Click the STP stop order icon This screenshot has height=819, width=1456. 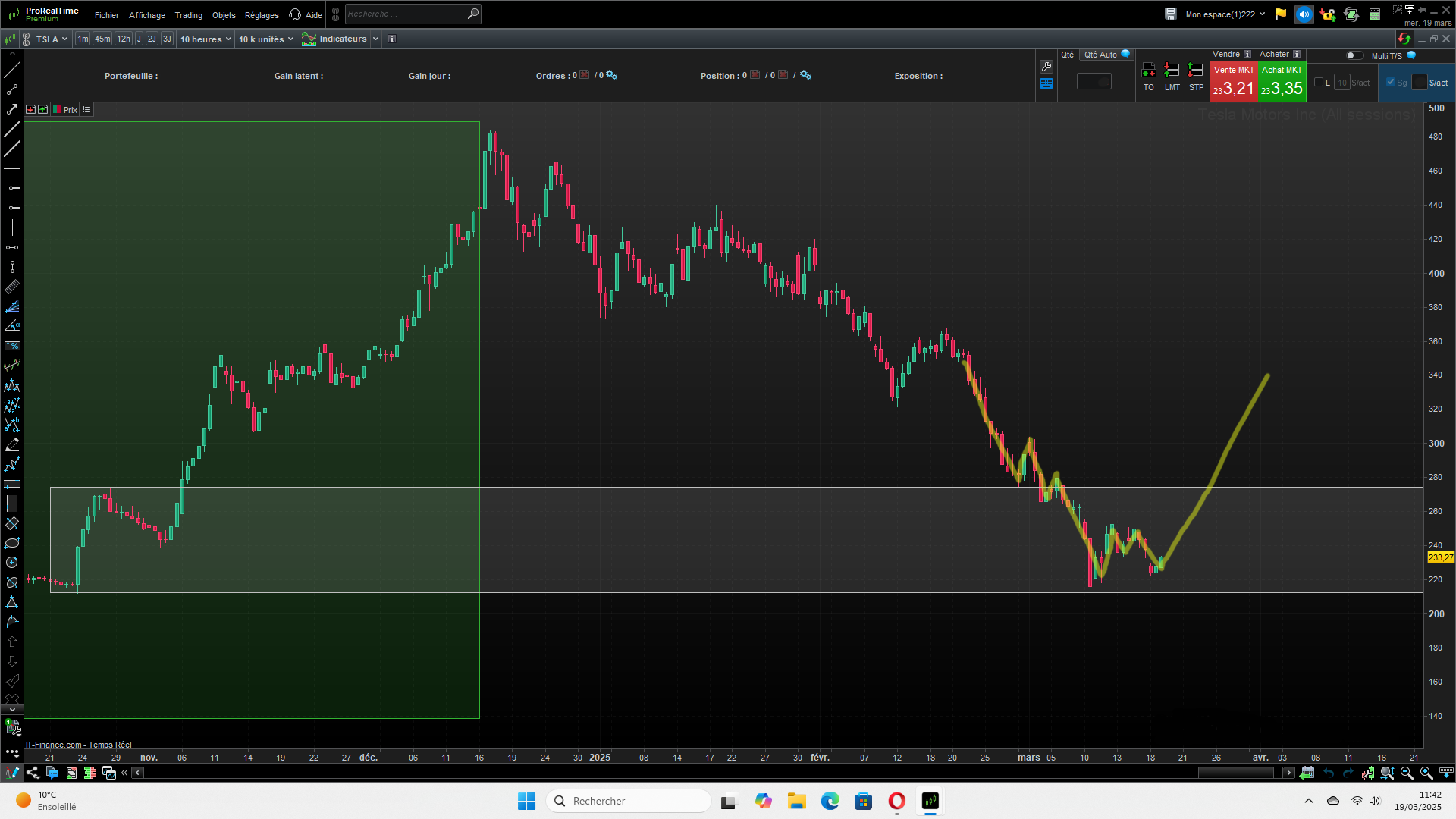click(x=1196, y=71)
